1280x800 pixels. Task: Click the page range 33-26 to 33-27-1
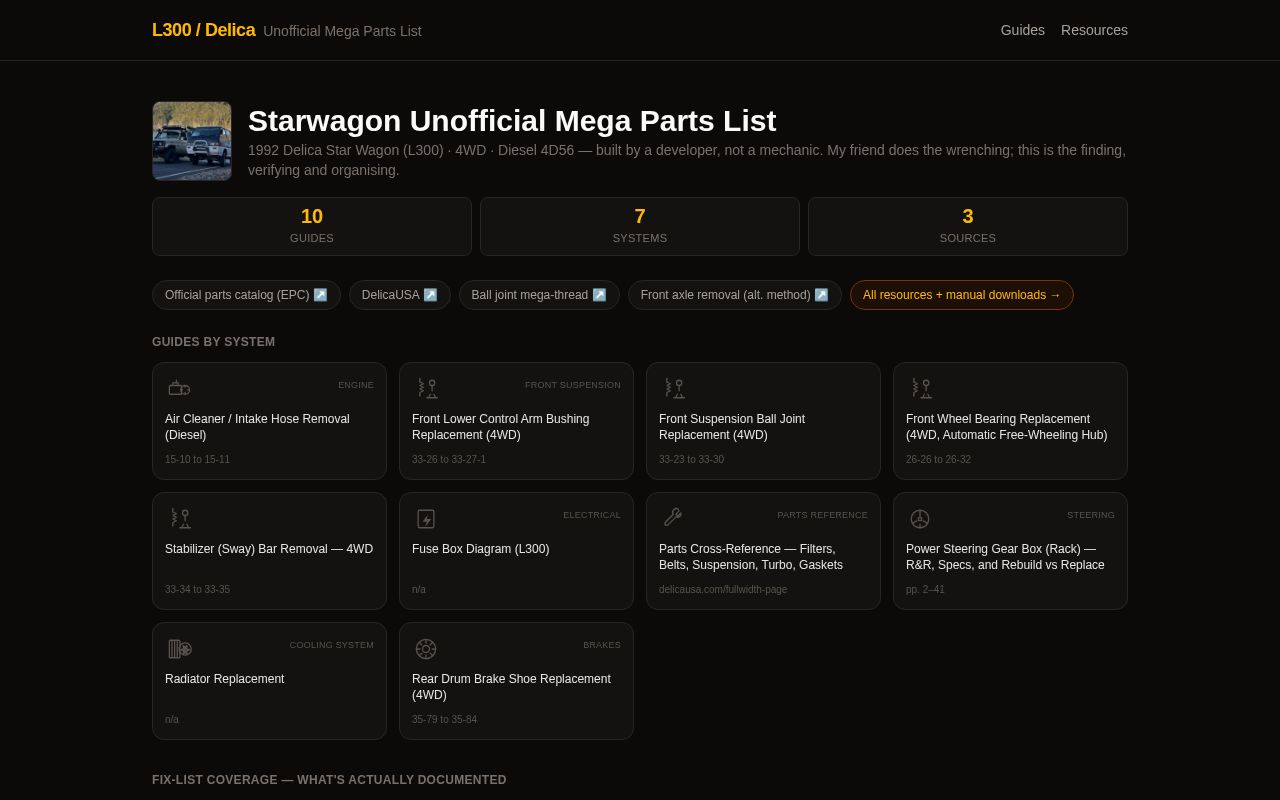(449, 460)
